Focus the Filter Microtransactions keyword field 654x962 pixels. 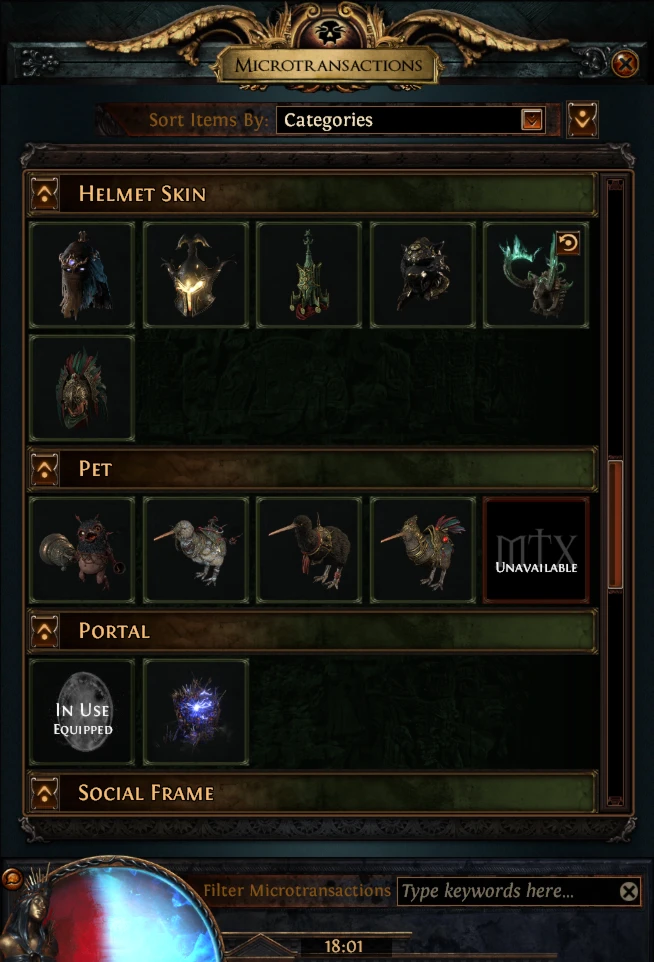pos(508,891)
